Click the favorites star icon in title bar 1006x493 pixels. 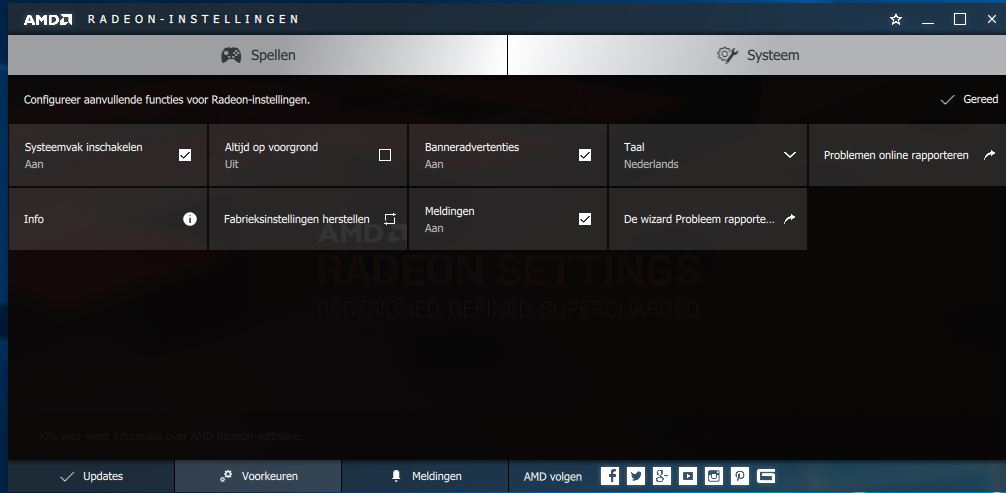tap(896, 19)
